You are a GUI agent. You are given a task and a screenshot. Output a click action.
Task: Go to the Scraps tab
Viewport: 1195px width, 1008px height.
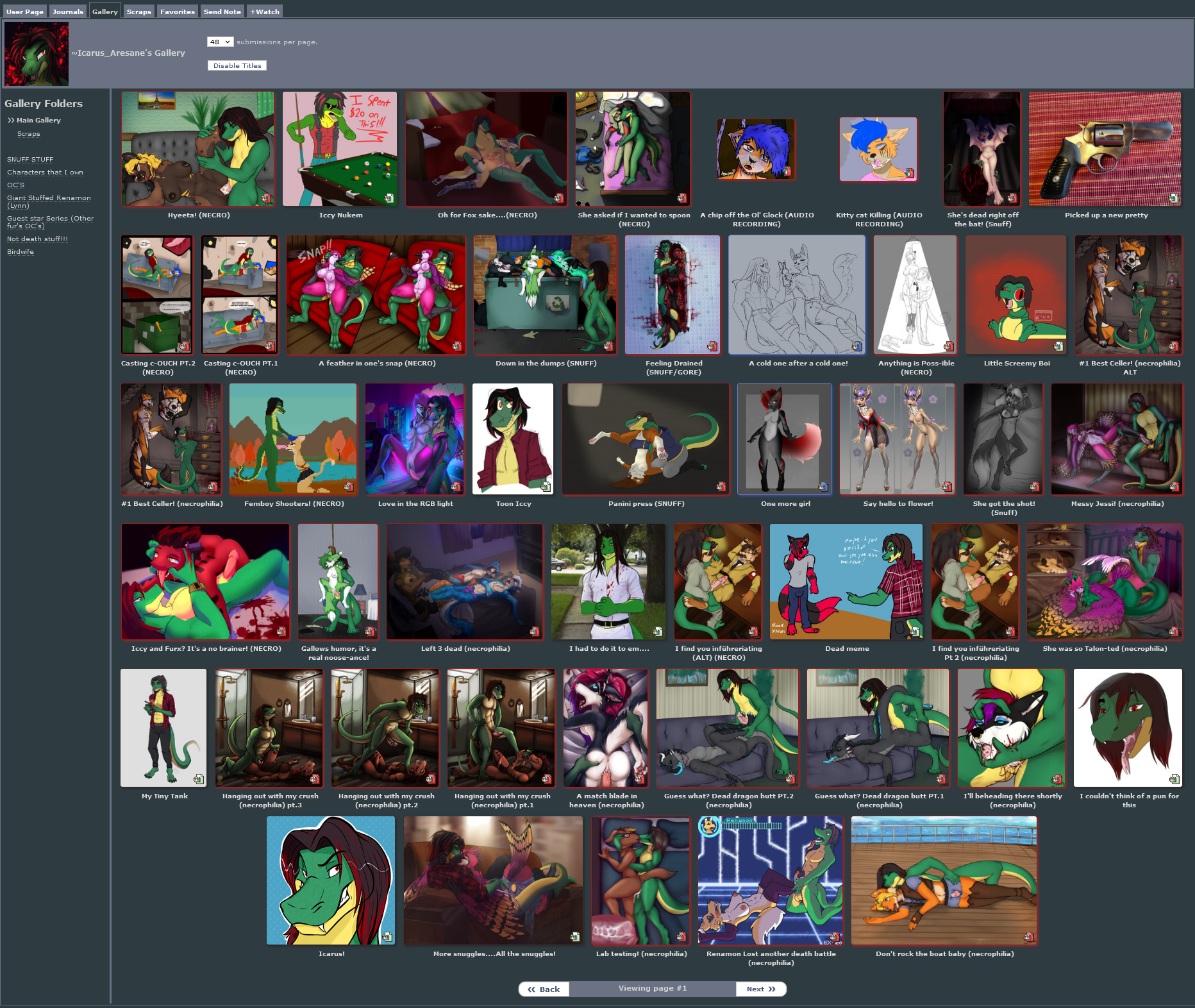tap(139, 12)
